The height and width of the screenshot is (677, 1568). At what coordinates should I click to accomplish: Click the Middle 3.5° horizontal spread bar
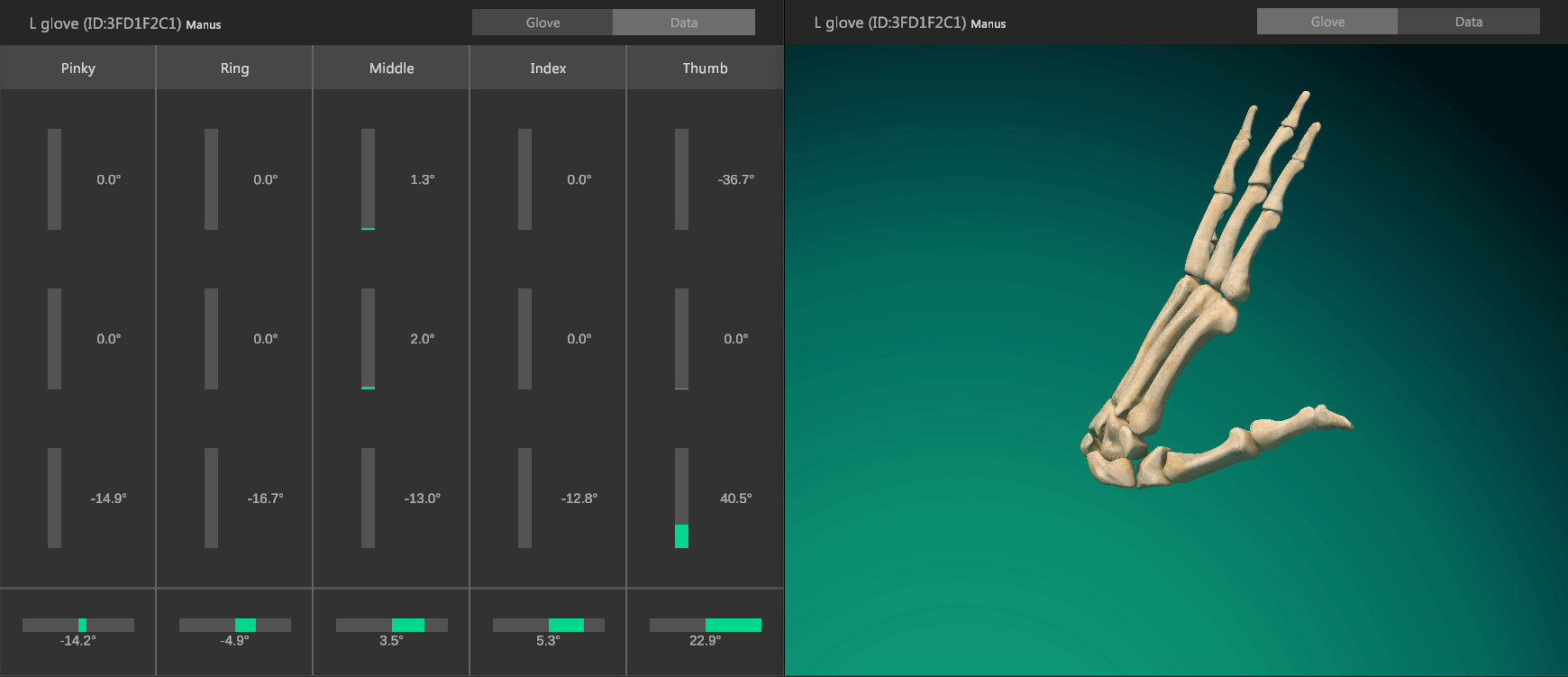pos(391,625)
